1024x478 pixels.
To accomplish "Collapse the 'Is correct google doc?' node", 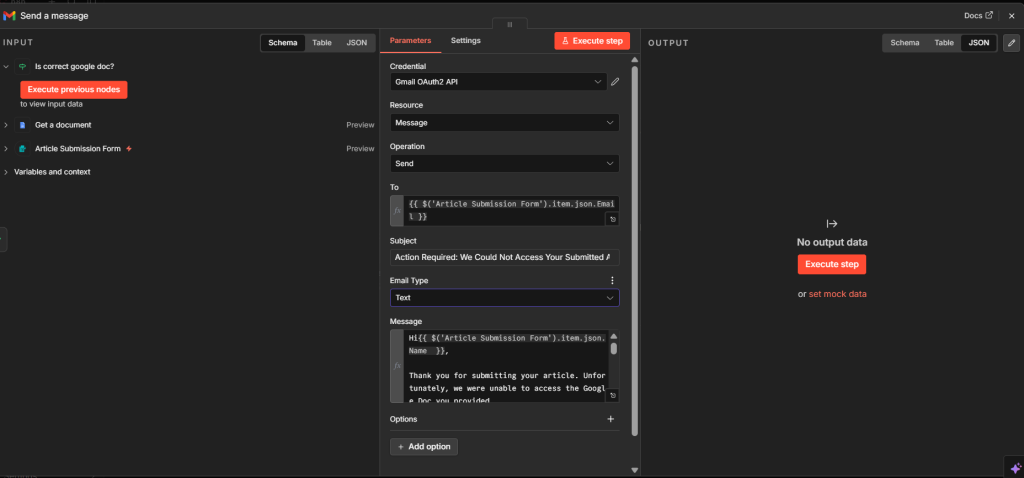I will pos(6,67).
